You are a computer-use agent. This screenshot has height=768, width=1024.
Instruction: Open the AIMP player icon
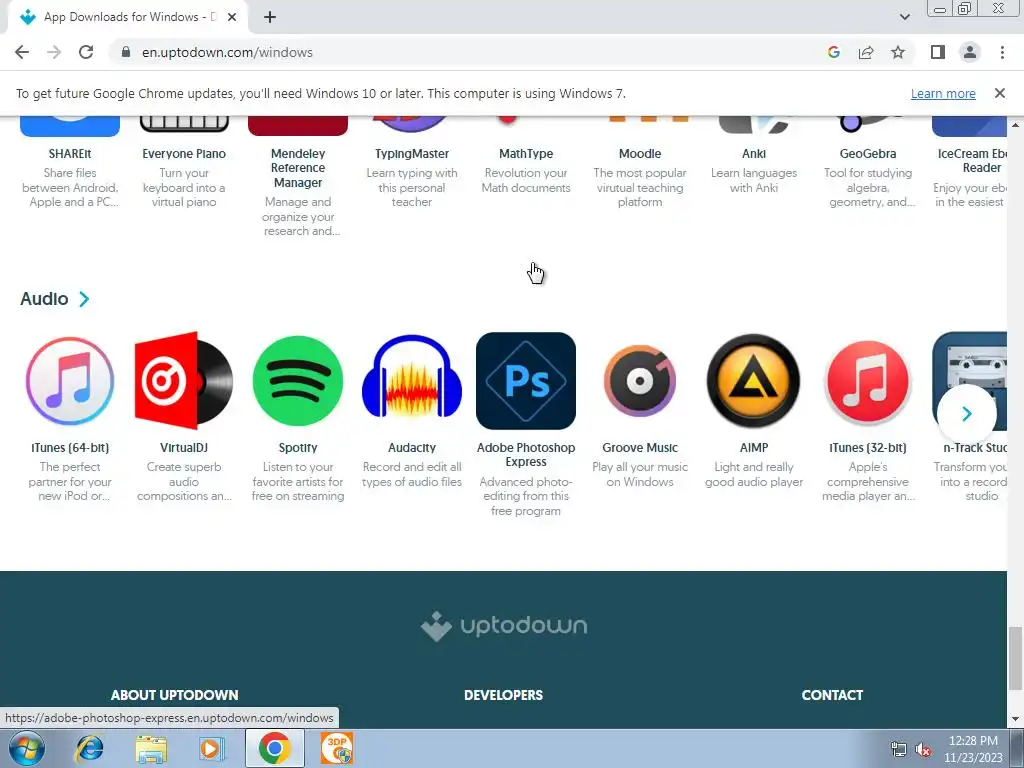coord(754,381)
